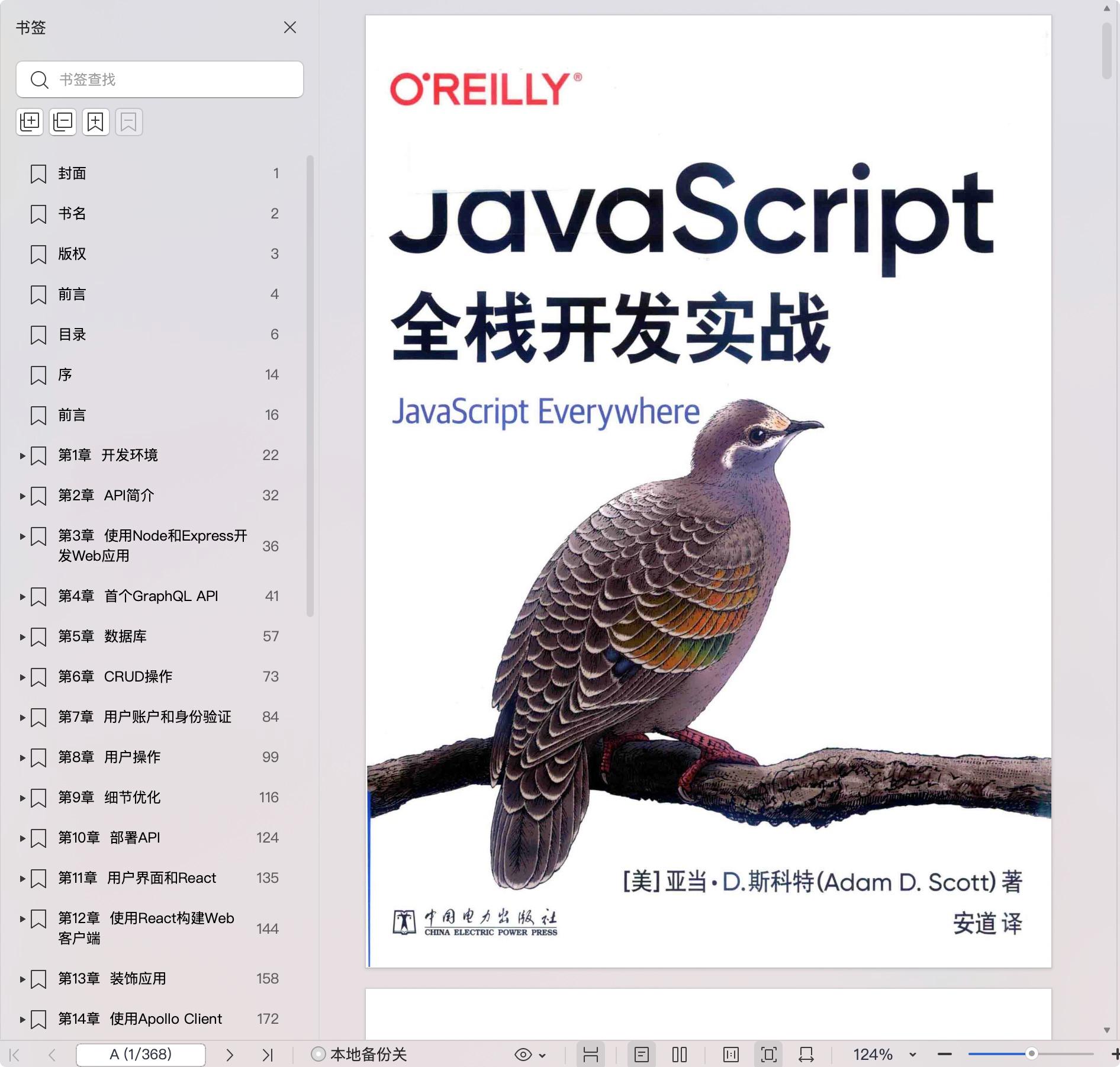Expand the 第5章 数据库 chapter bookmark

[x=22, y=637]
